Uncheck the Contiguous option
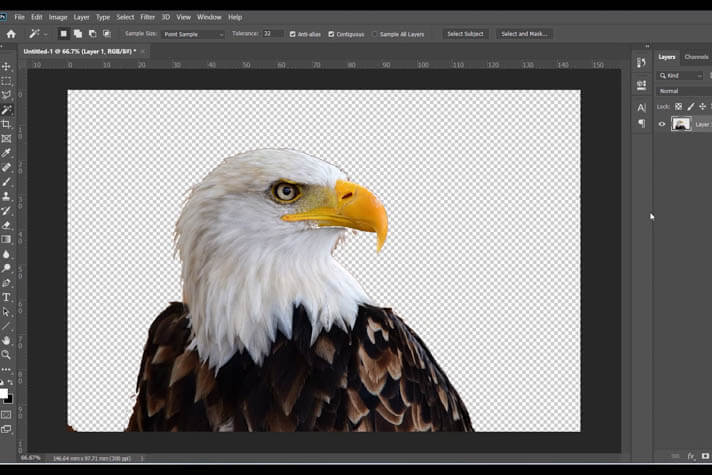Image resolution: width=712 pixels, height=475 pixels. pyautogui.click(x=331, y=34)
